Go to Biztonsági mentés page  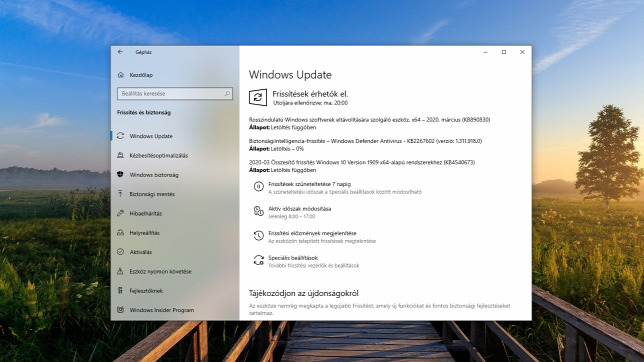[152, 194]
